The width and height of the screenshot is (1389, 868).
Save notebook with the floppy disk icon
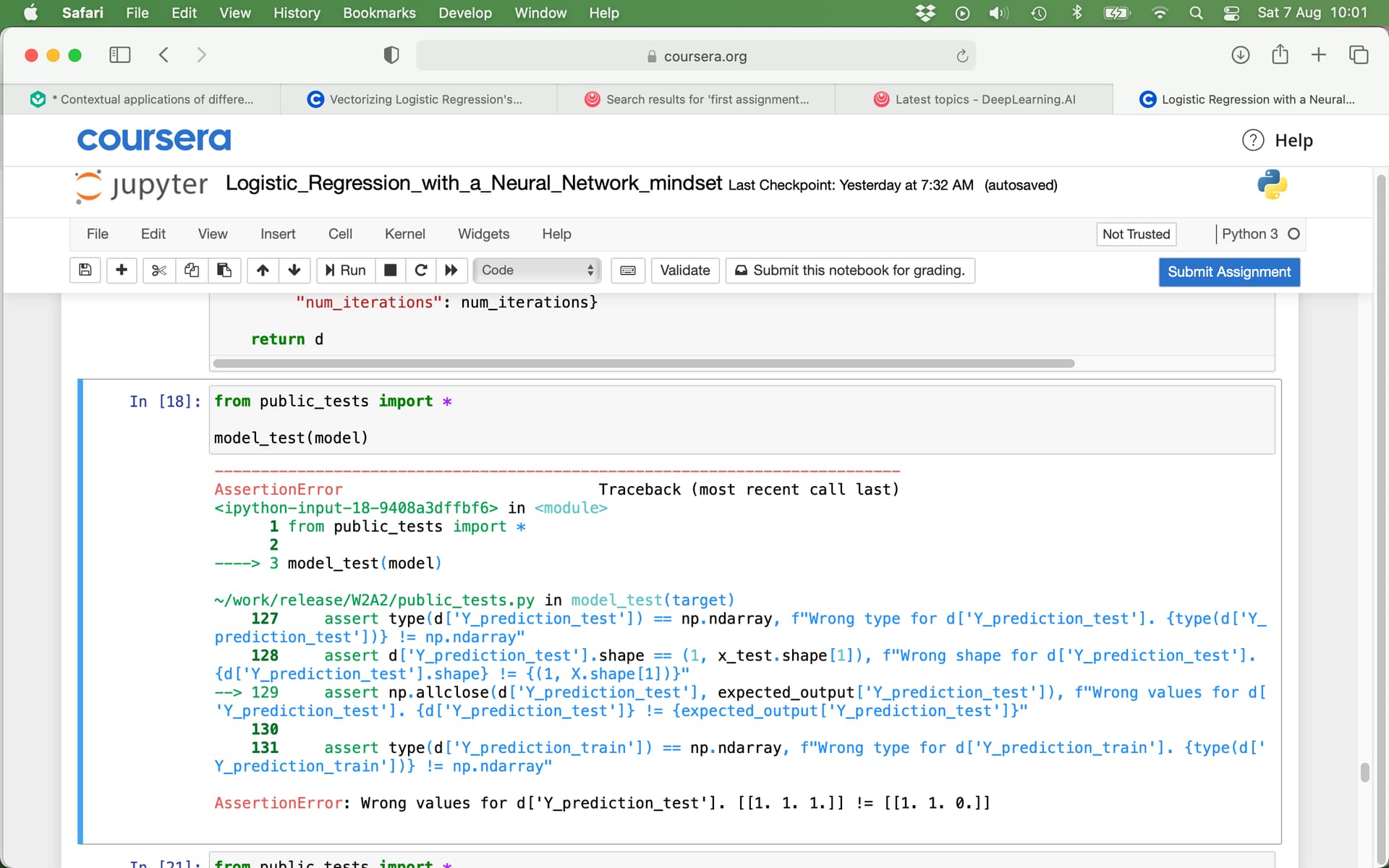(x=85, y=270)
